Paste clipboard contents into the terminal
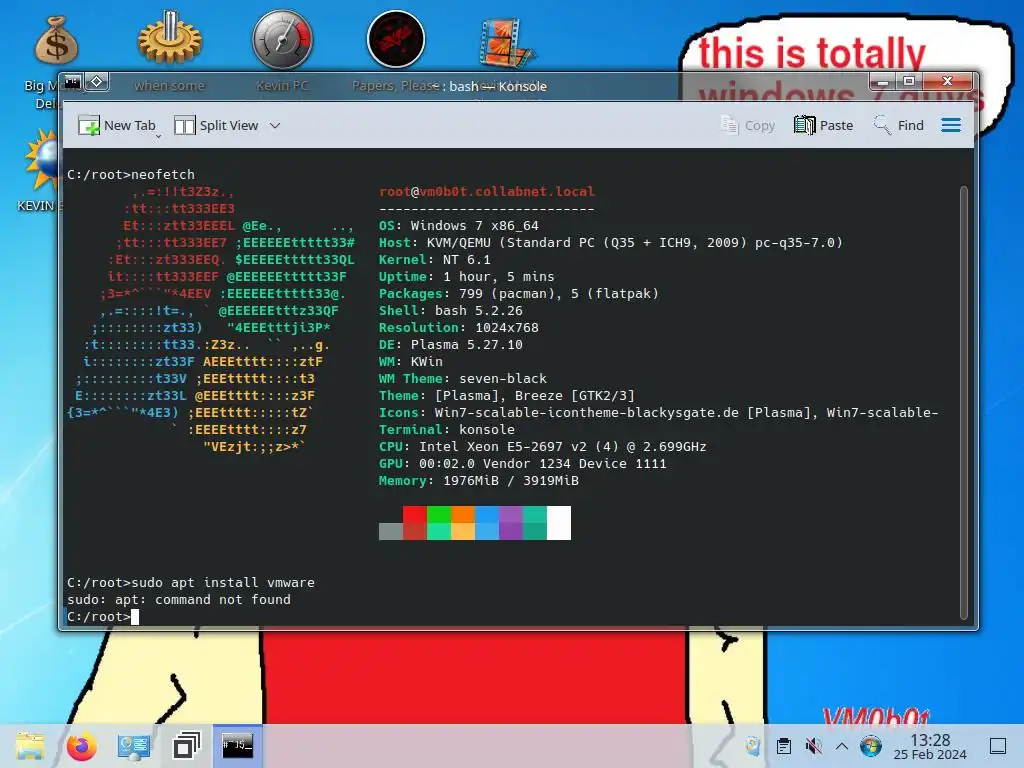 [824, 125]
